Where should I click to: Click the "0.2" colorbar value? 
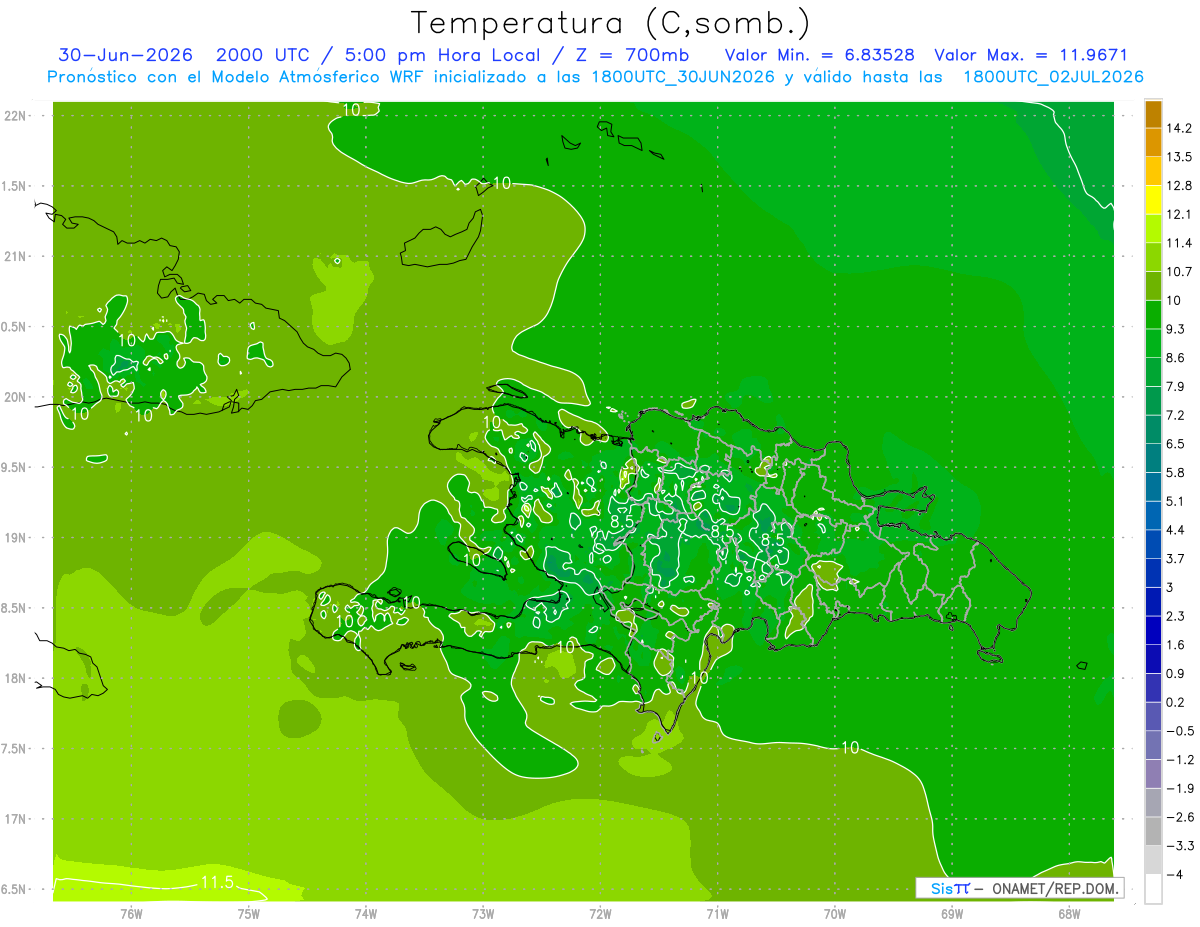1177,702
